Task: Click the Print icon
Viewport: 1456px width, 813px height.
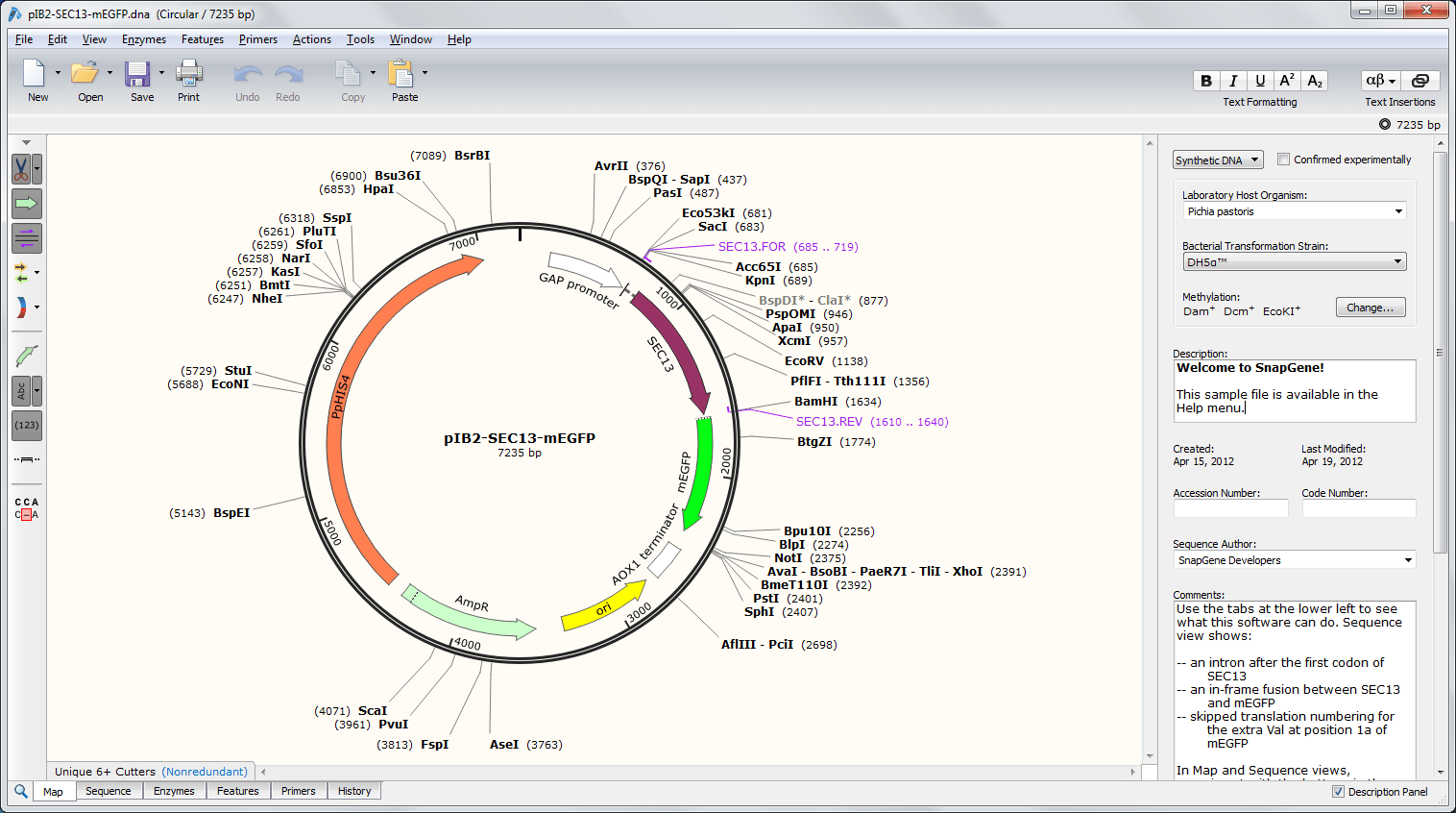Action: (x=189, y=73)
